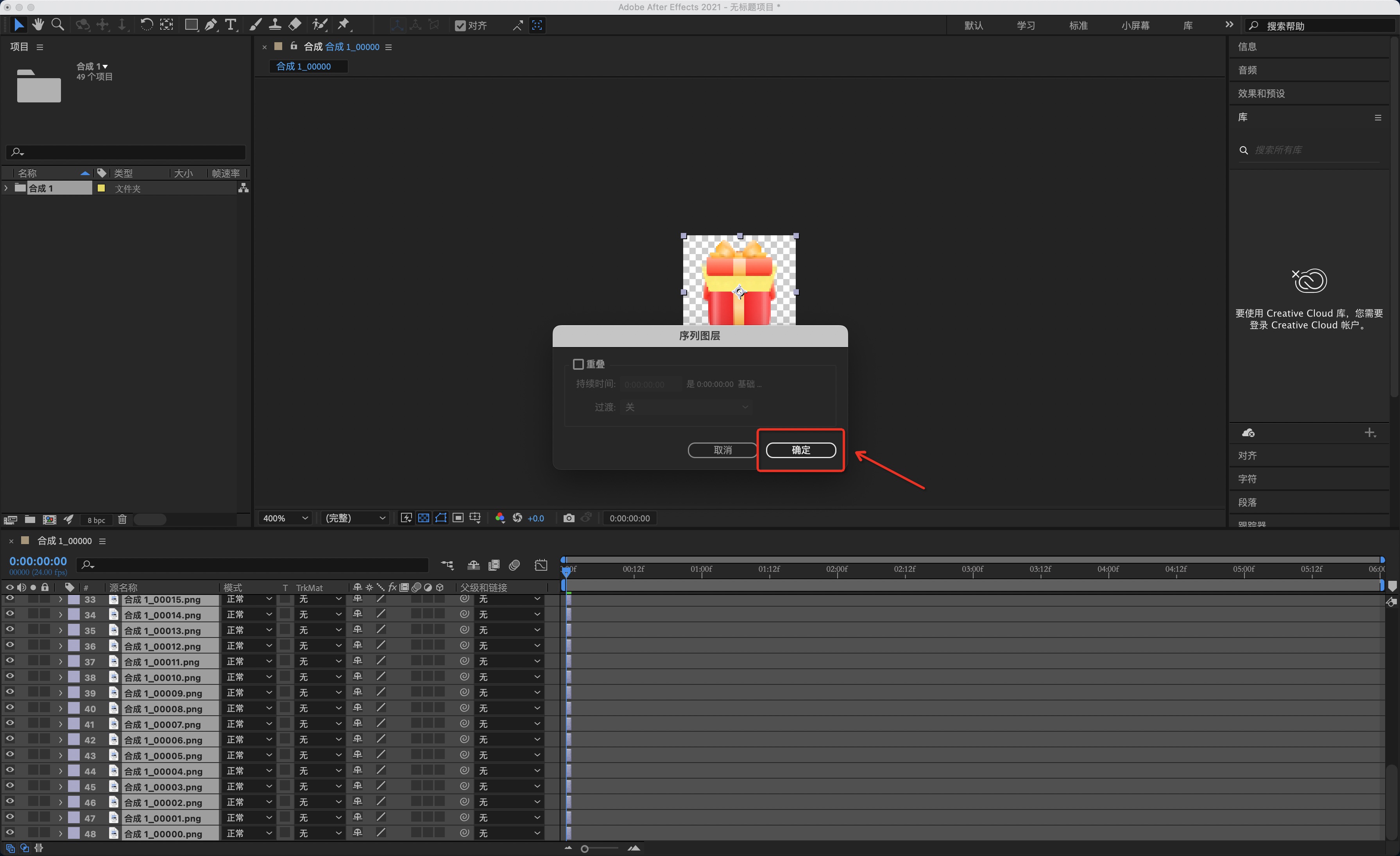Screen dimensions: 1400x856
Task: Toggle the 对齐 snapping checkbox
Action: point(460,25)
